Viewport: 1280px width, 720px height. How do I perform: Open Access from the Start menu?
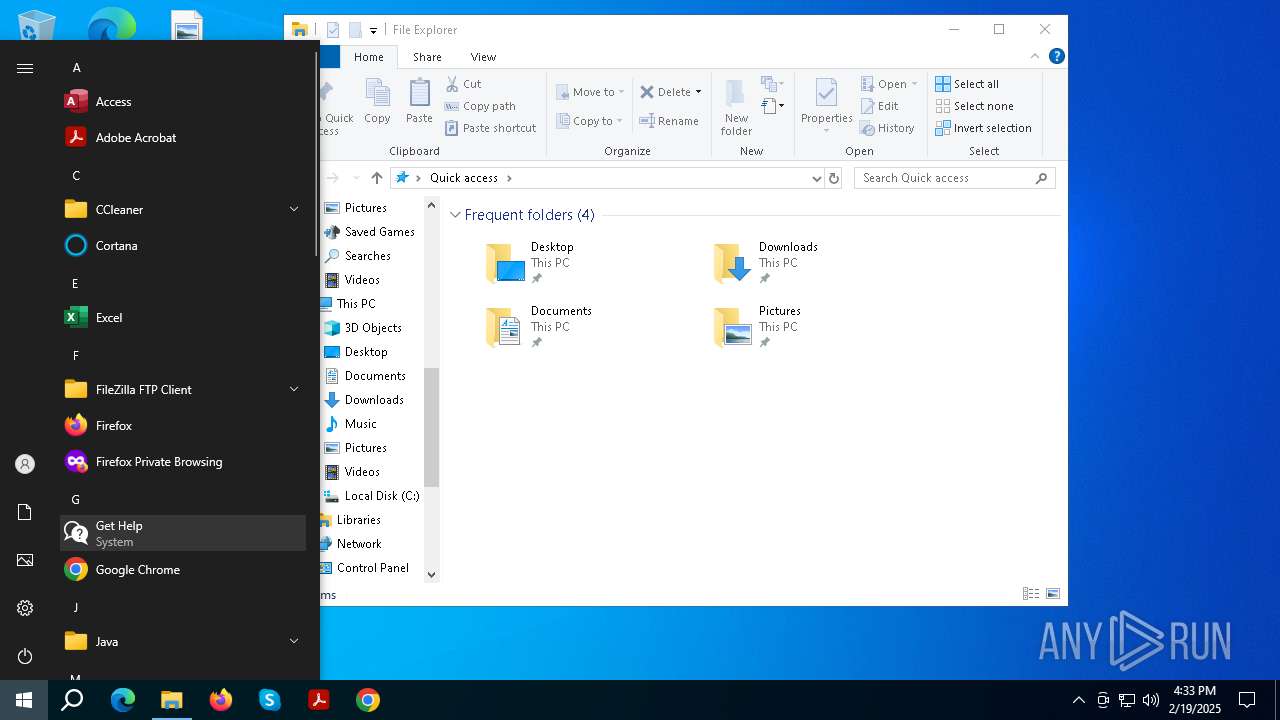pos(183,101)
